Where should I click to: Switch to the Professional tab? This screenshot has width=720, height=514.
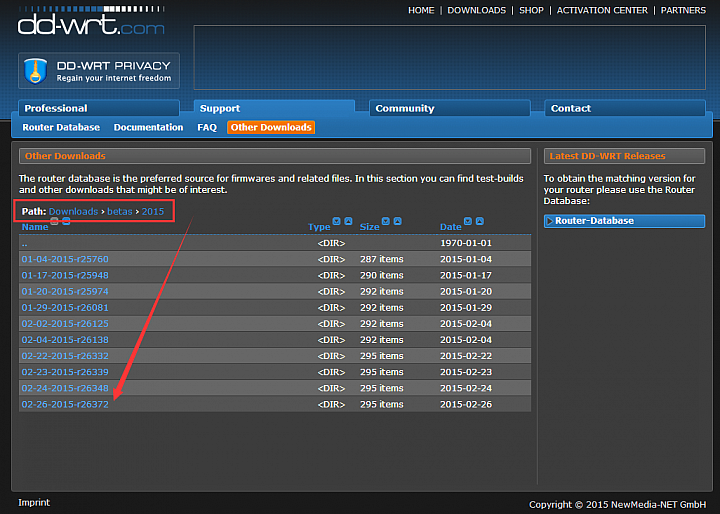coord(99,108)
